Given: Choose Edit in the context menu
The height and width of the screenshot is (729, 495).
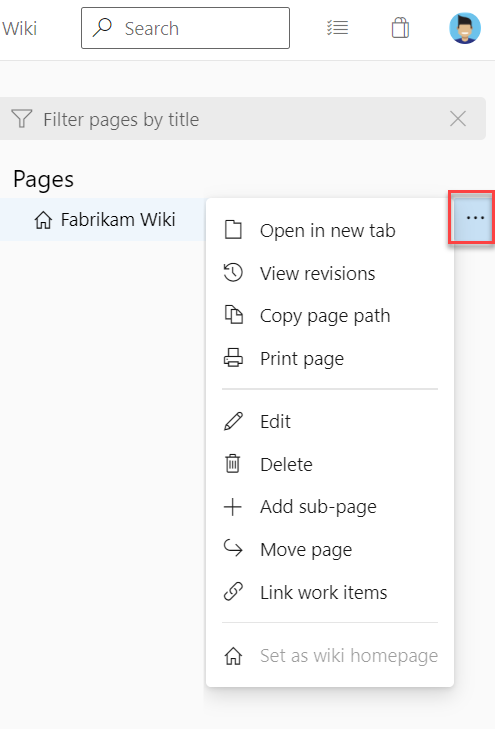Looking at the screenshot, I should (330, 422).
